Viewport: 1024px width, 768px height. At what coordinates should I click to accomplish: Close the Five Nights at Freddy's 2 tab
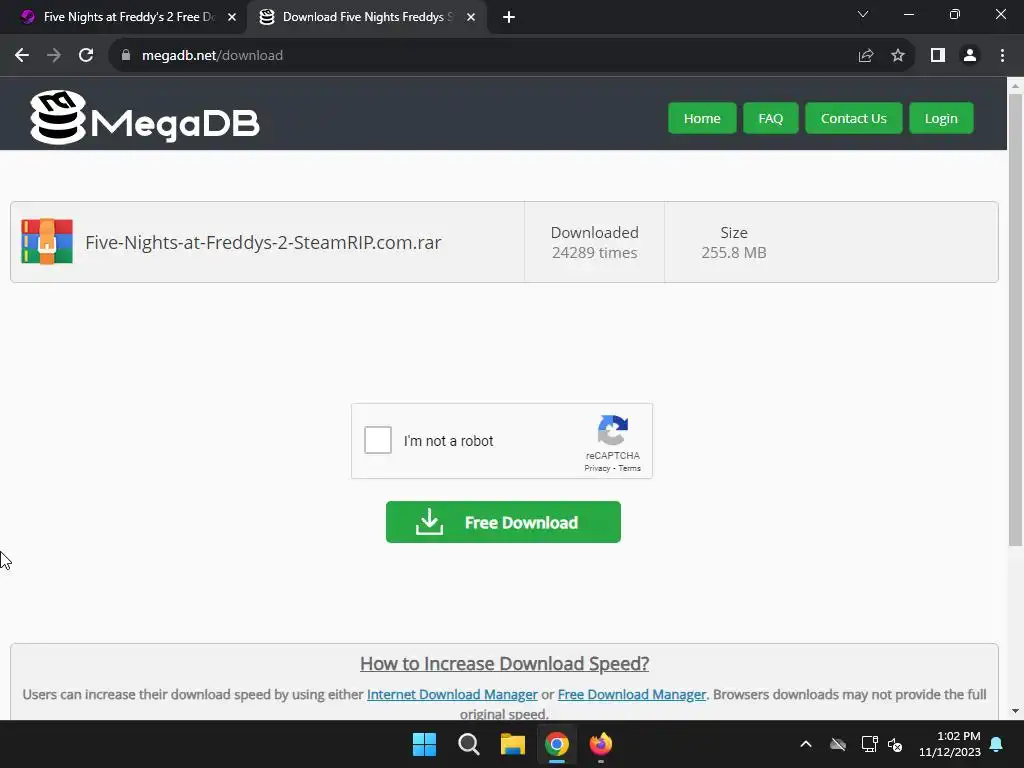[x=232, y=17]
